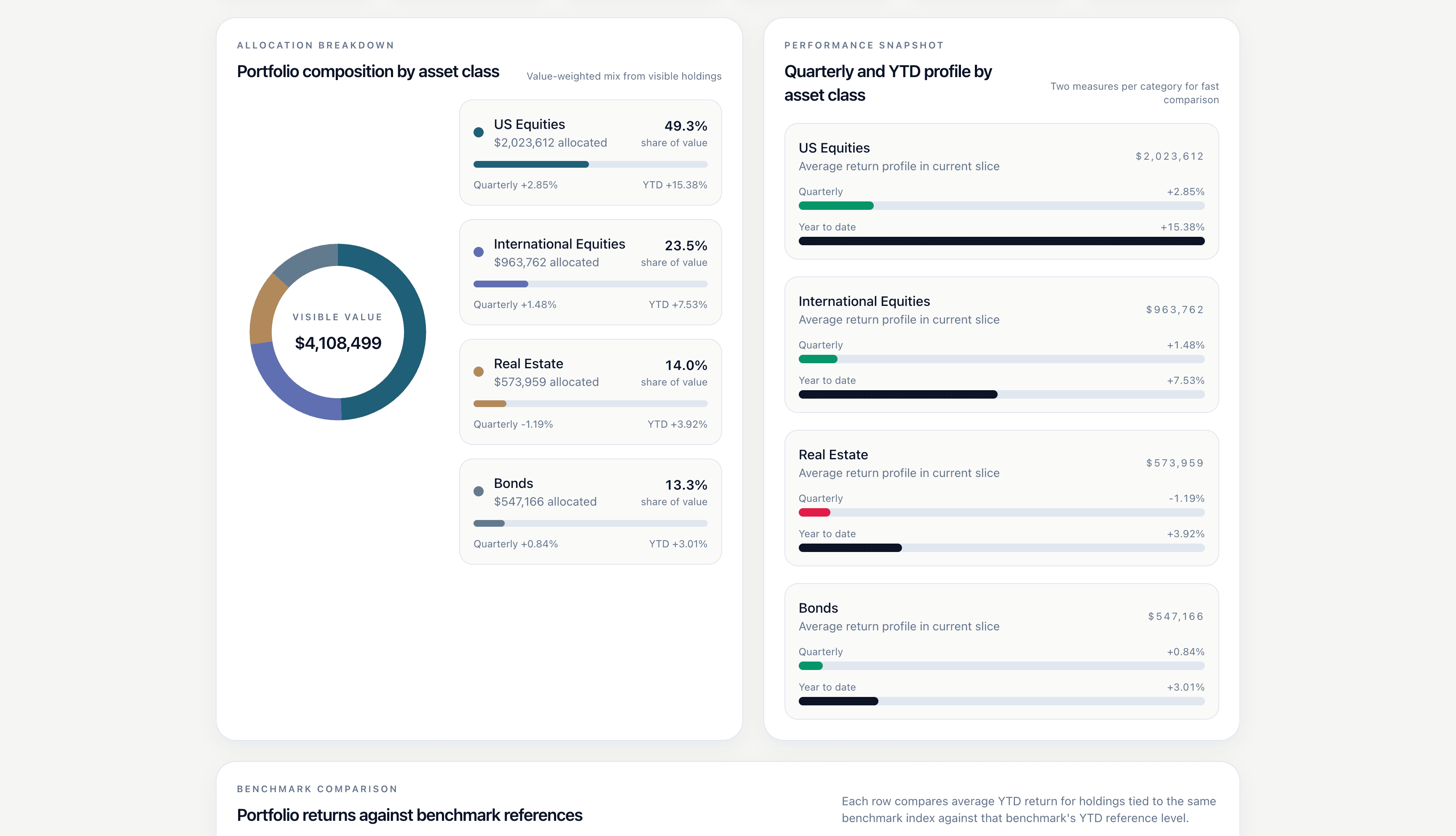The height and width of the screenshot is (836, 1456).
Task: Click the 49.3% share of value figure
Action: 685,126
